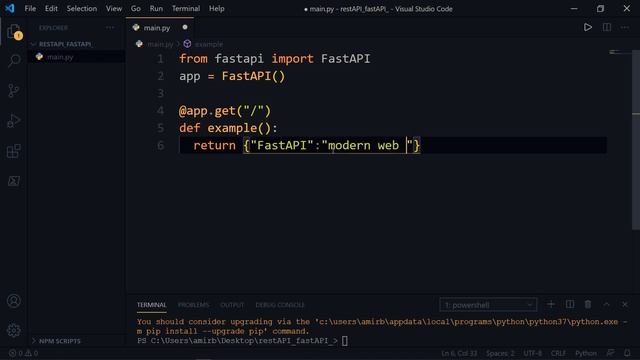Kill the terminal with trash icon

[x=588, y=304]
